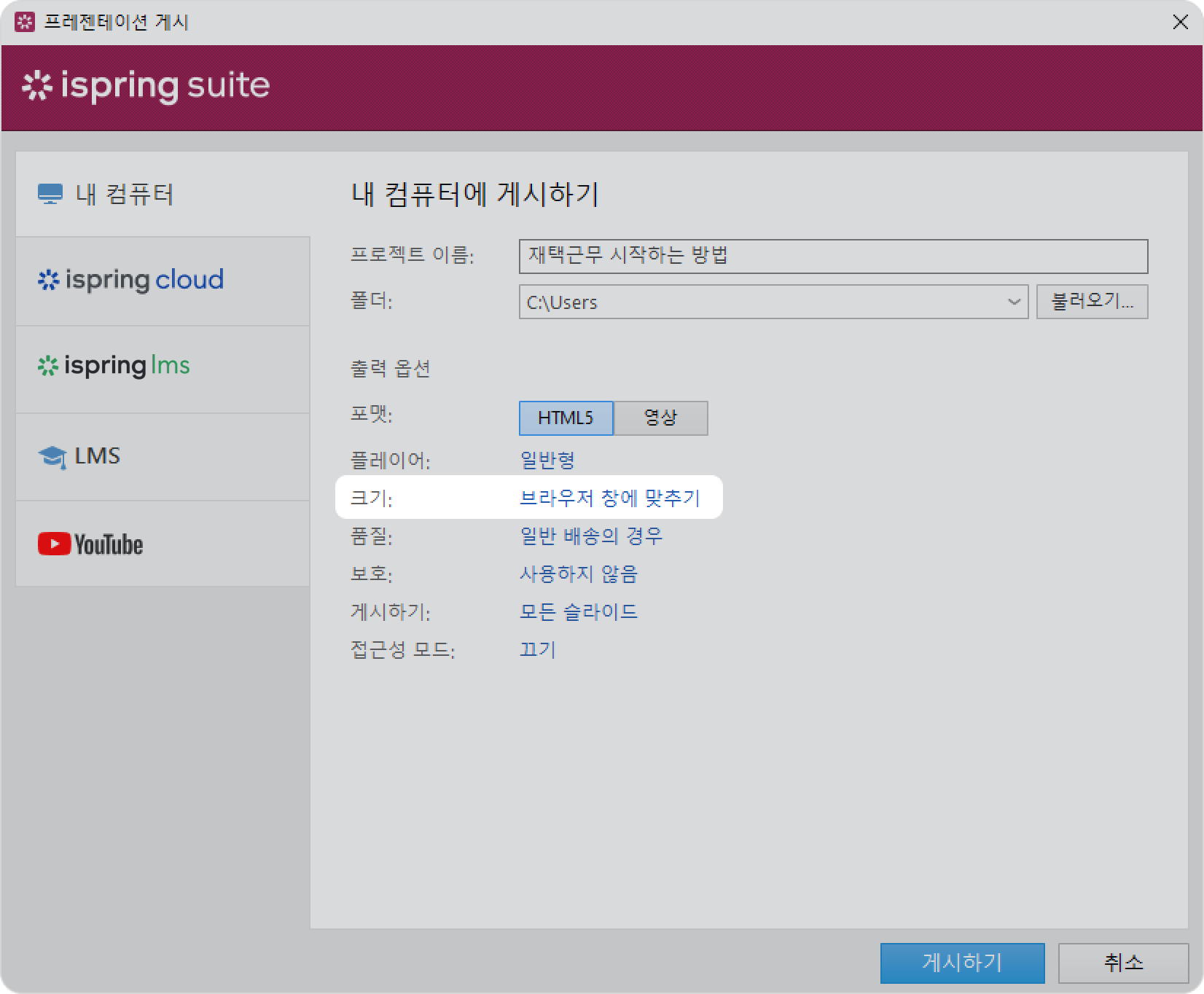
Task: Open quality setting 일반 배송의 경우
Action: point(591,536)
